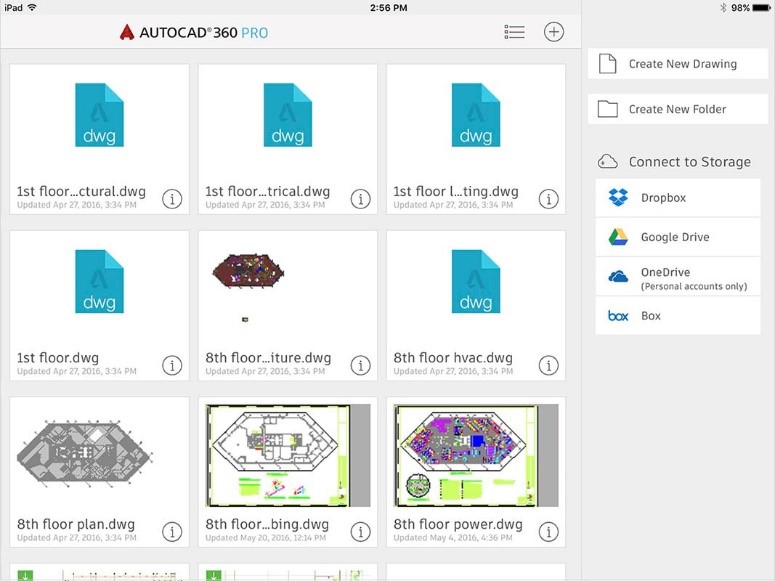Open info for 1st floor.dwg
Viewport: 775px width, 581px height.
(x=172, y=365)
